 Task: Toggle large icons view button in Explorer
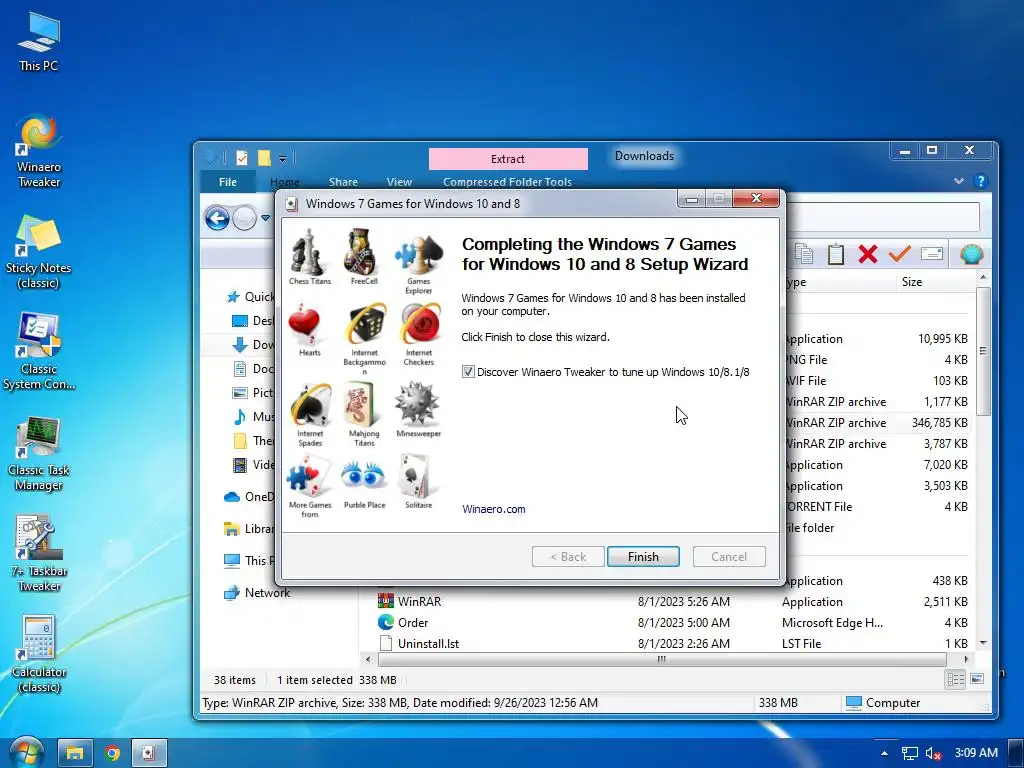pyautogui.click(x=977, y=679)
